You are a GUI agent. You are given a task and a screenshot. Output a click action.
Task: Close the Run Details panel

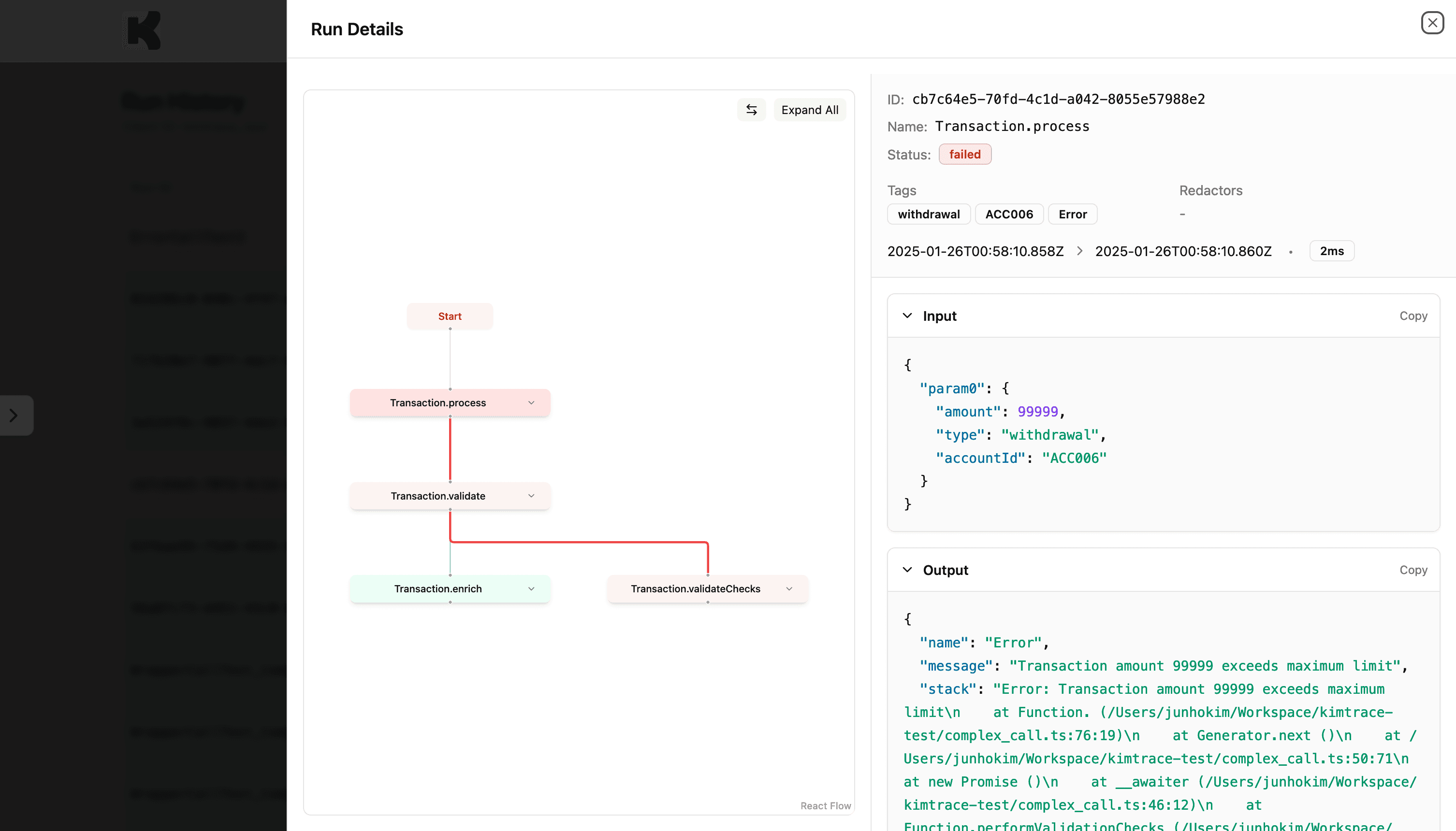pyautogui.click(x=1432, y=23)
